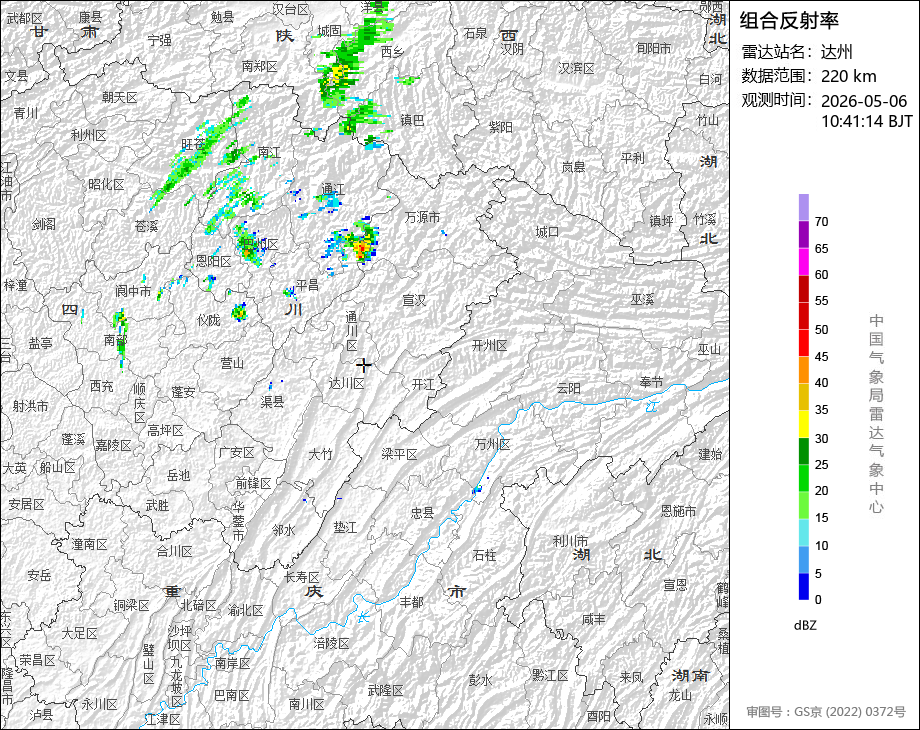Click the 仪陇 county label
This screenshot has width=920, height=730.
(208, 320)
